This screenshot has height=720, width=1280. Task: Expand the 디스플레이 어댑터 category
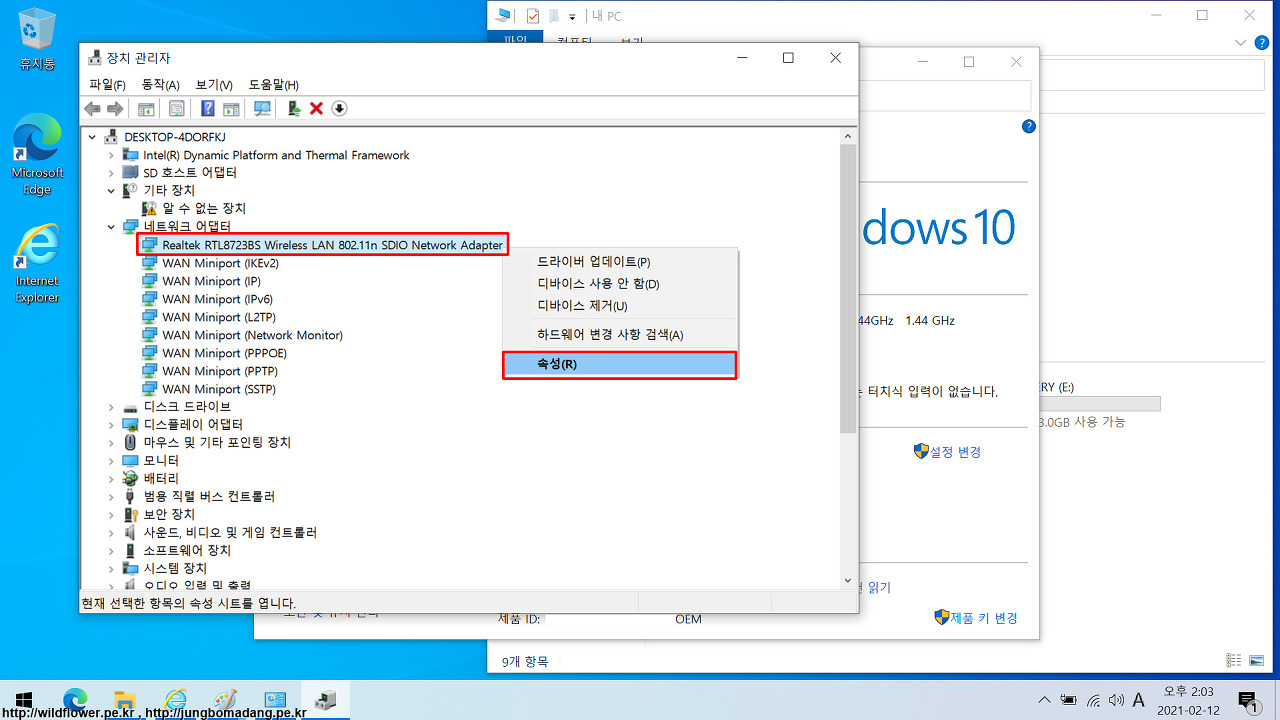112,425
